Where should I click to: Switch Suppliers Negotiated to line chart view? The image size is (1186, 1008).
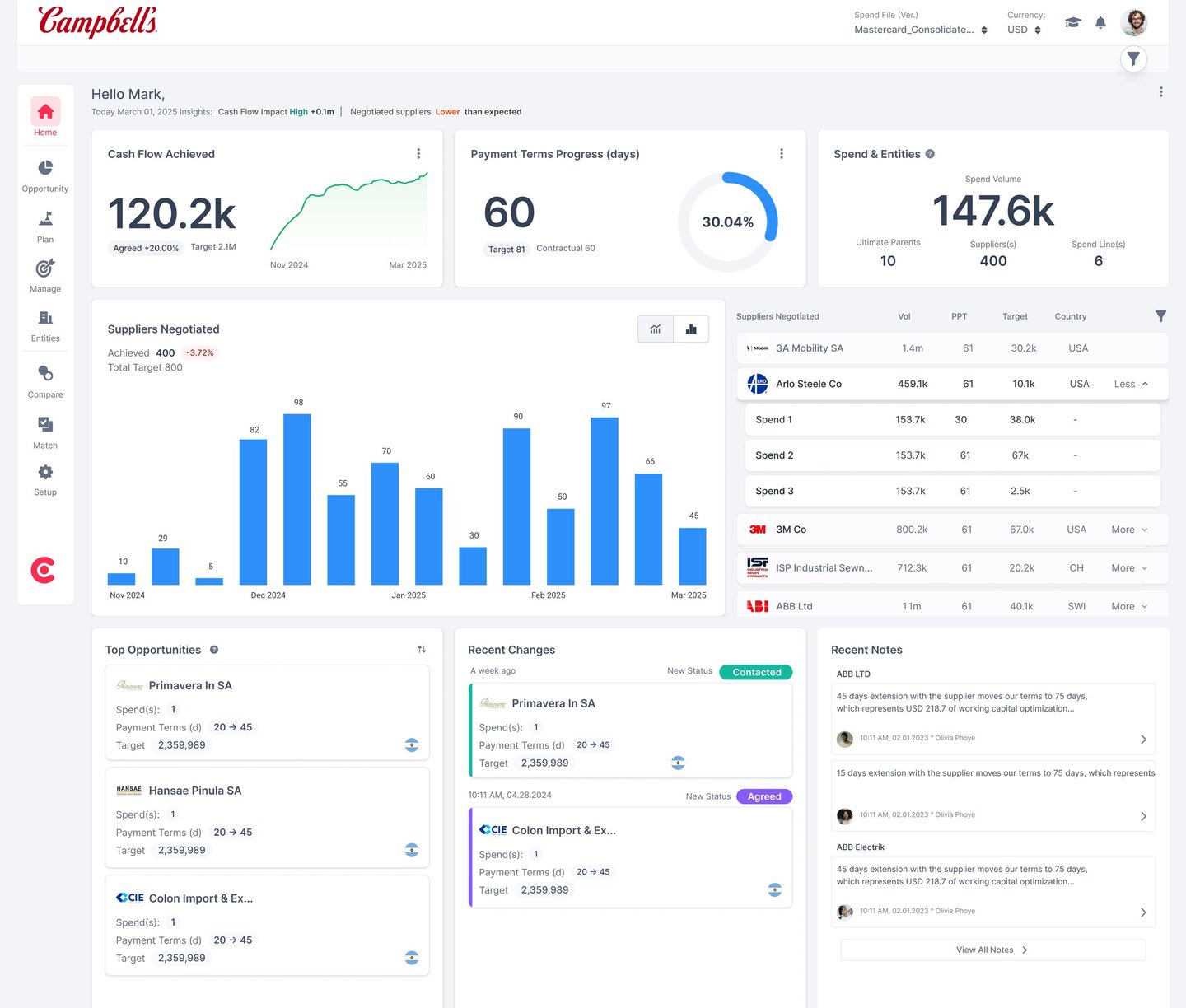[656, 329]
